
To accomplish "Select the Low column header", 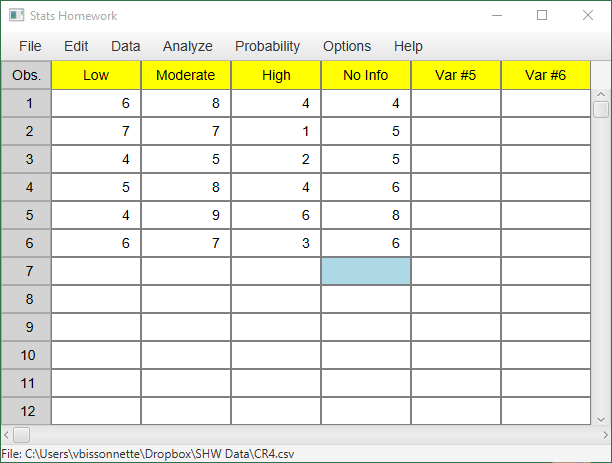I will click(x=96, y=75).
